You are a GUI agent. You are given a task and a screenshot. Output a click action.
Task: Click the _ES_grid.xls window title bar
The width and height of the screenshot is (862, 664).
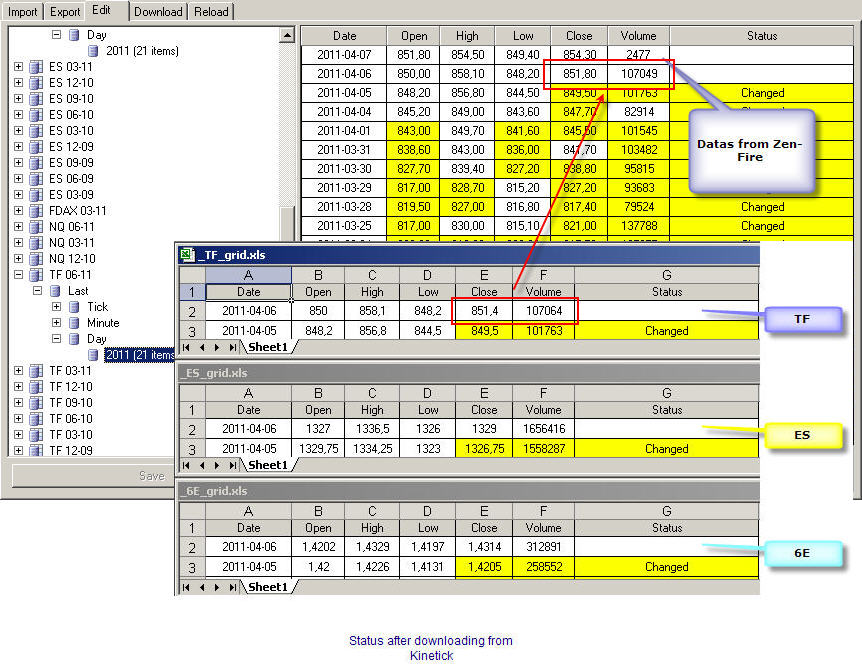[469, 373]
